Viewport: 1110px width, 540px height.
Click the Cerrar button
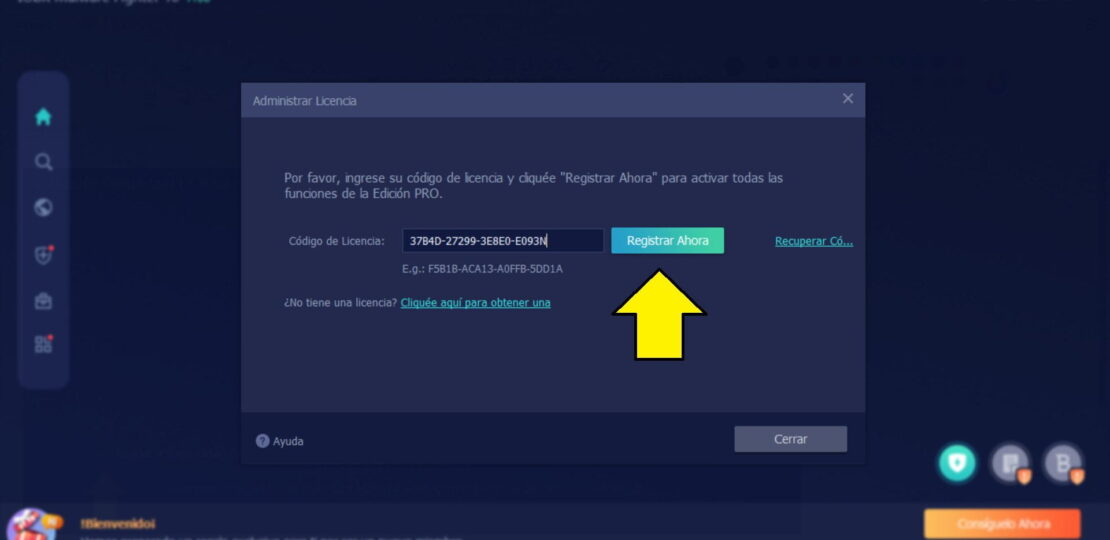(x=791, y=439)
